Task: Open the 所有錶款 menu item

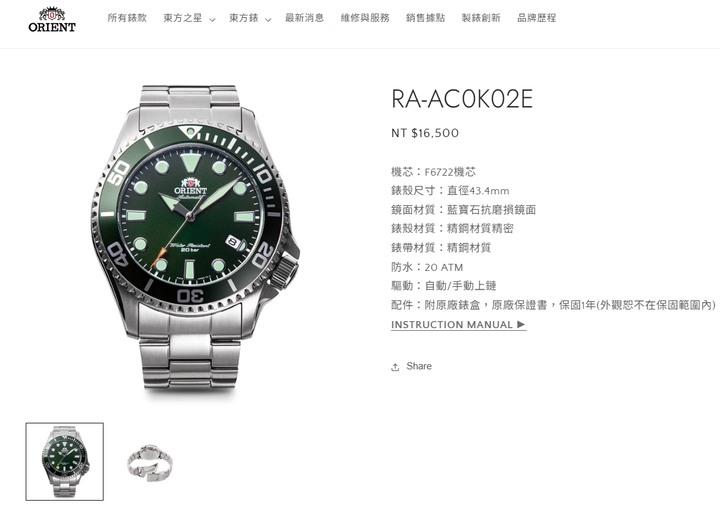Action: (127, 18)
